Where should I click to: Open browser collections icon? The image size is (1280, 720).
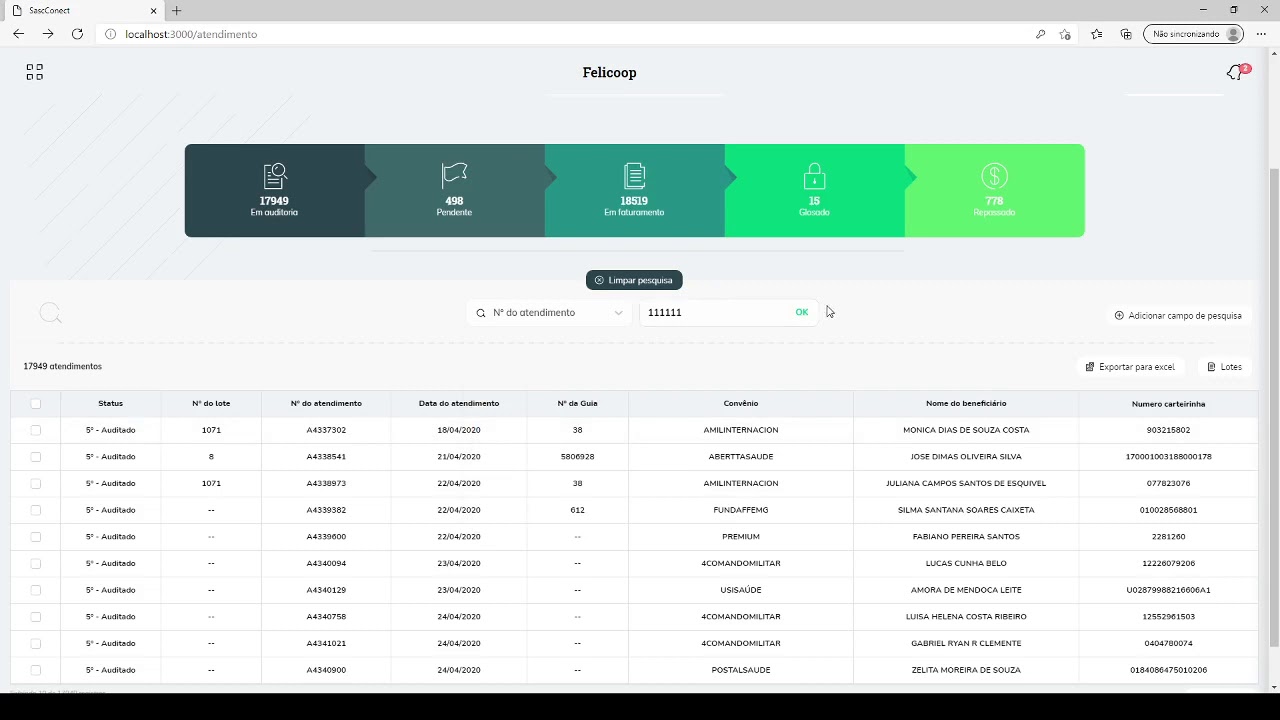tap(1126, 34)
